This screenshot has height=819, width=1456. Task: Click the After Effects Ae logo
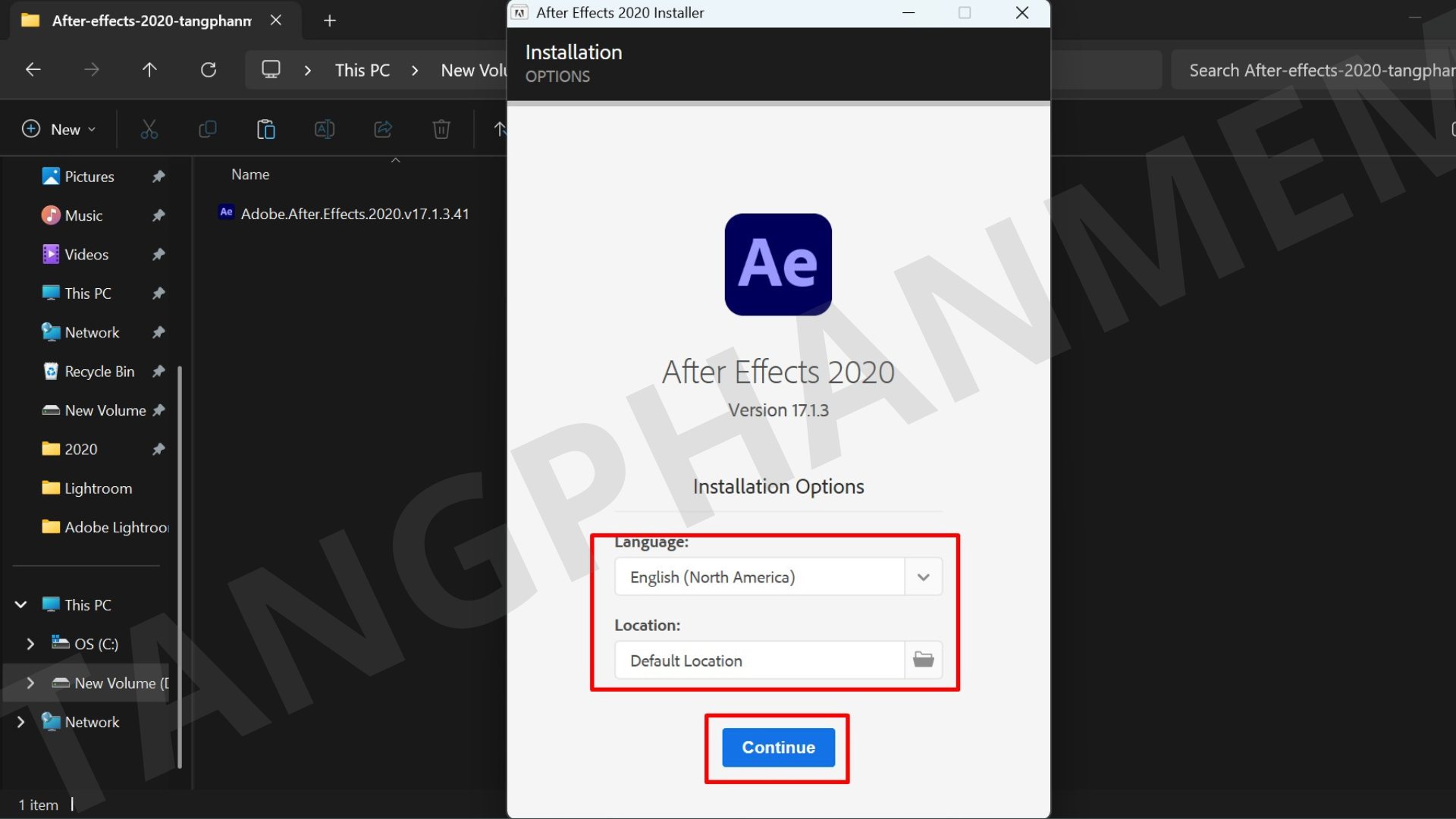(778, 264)
